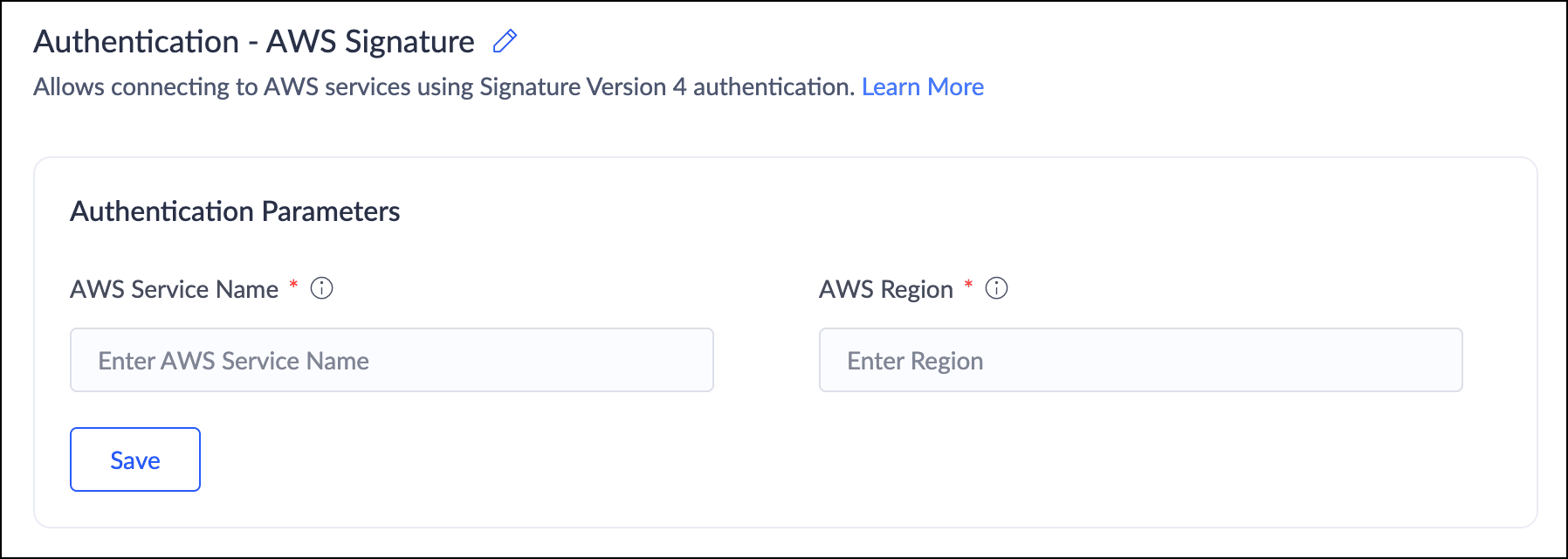Viewport: 1568px width, 559px height.
Task: Open the Learn More link
Action: point(922,86)
